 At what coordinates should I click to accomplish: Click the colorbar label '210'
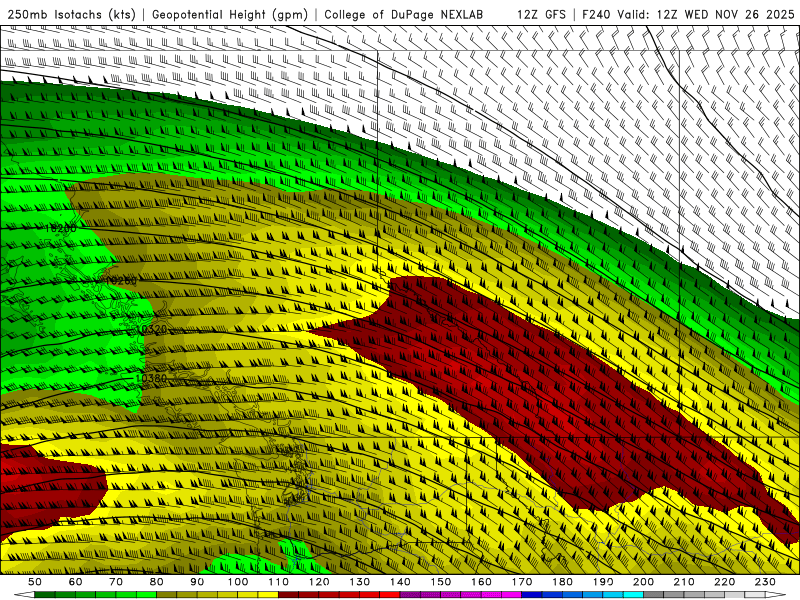[x=684, y=582]
